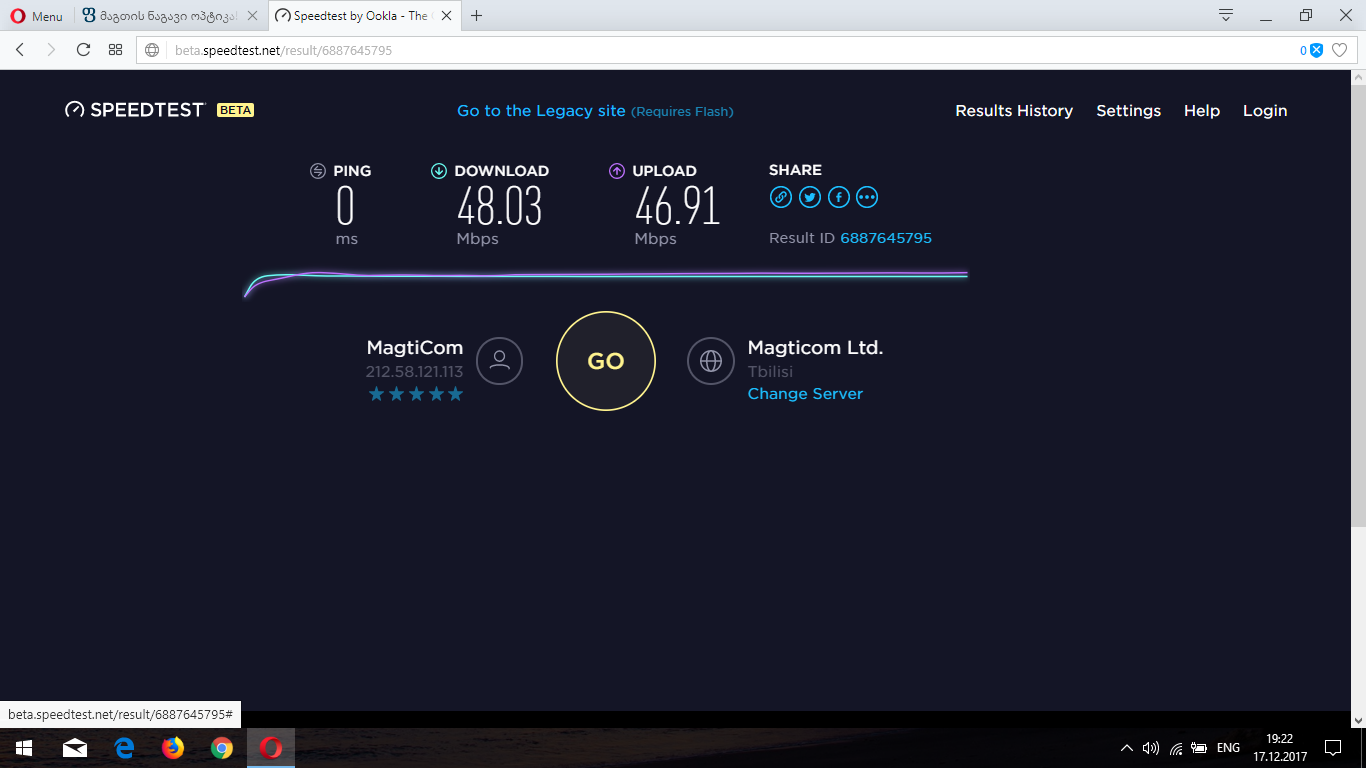Open the network status tray icon
Screen dimensions: 1366x768
click(x=1175, y=748)
